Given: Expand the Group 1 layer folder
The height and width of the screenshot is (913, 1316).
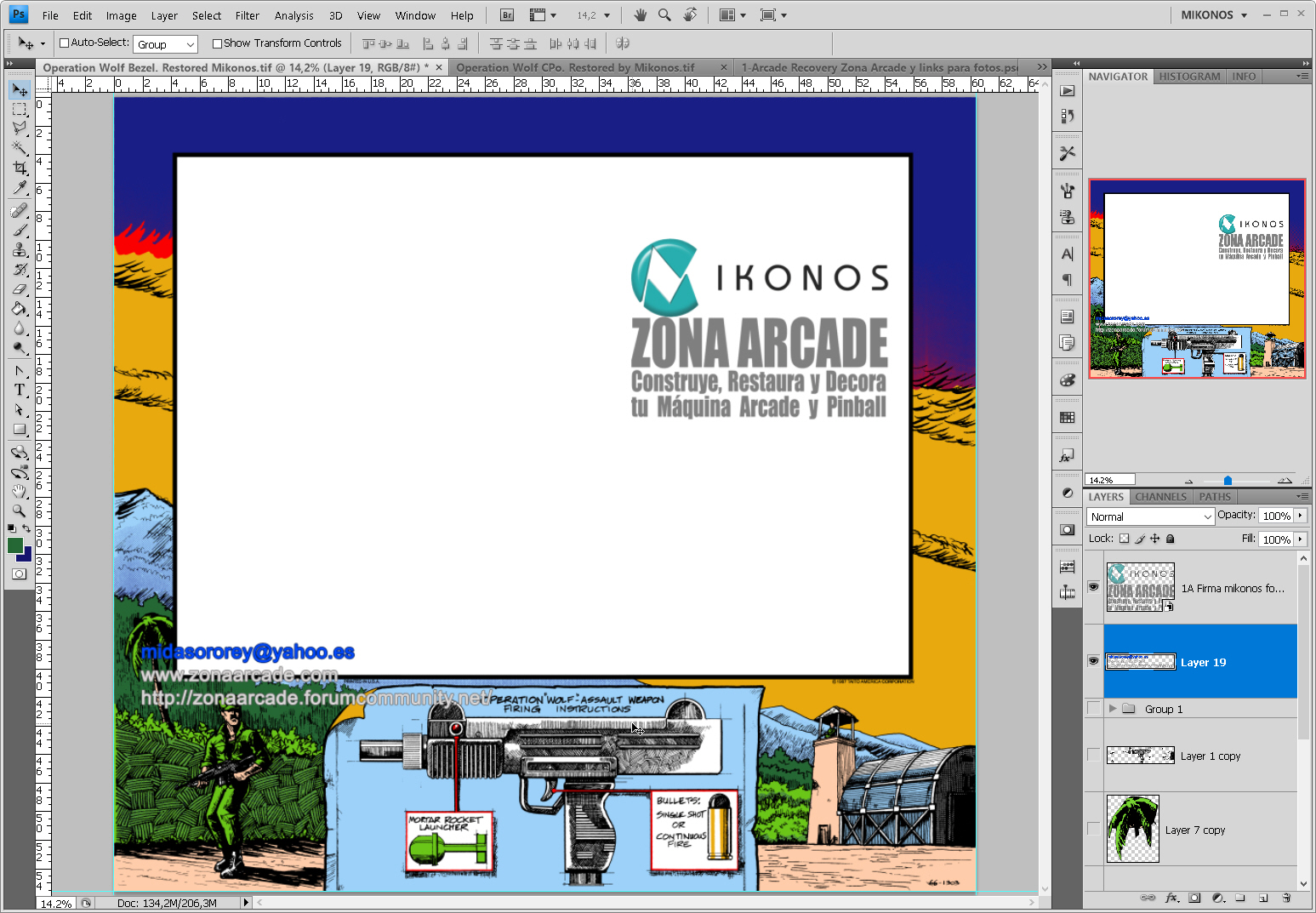Looking at the screenshot, I should 1112,709.
